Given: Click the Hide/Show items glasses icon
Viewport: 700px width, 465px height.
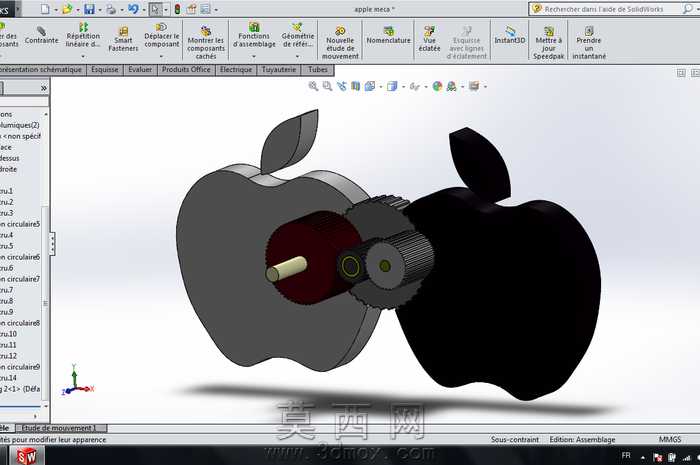Looking at the screenshot, I should (x=414, y=87).
